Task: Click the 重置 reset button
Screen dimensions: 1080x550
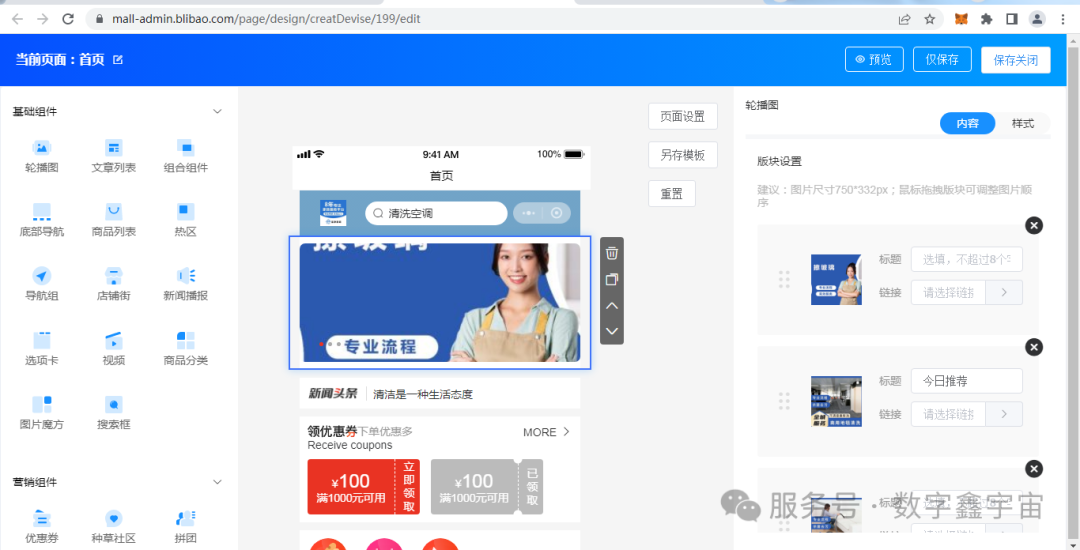Action: 672,193
